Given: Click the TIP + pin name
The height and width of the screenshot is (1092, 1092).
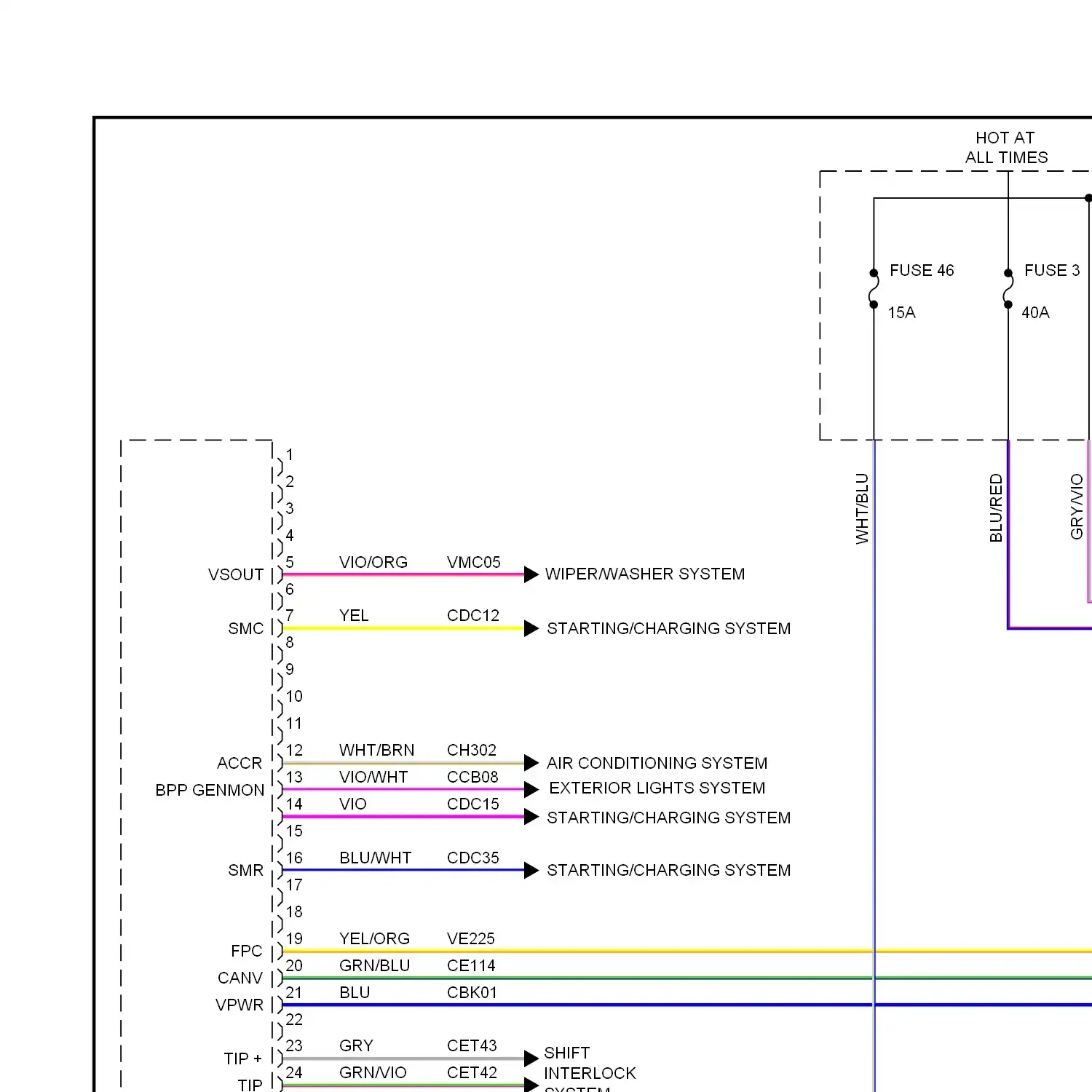Looking at the screenshot, I should point(243,1059).
